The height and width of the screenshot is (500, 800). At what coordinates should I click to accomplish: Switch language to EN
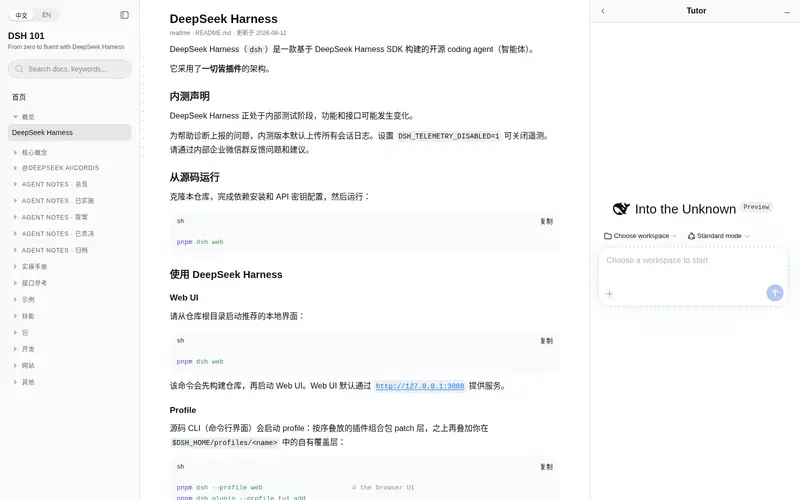(x=46, y=15)
